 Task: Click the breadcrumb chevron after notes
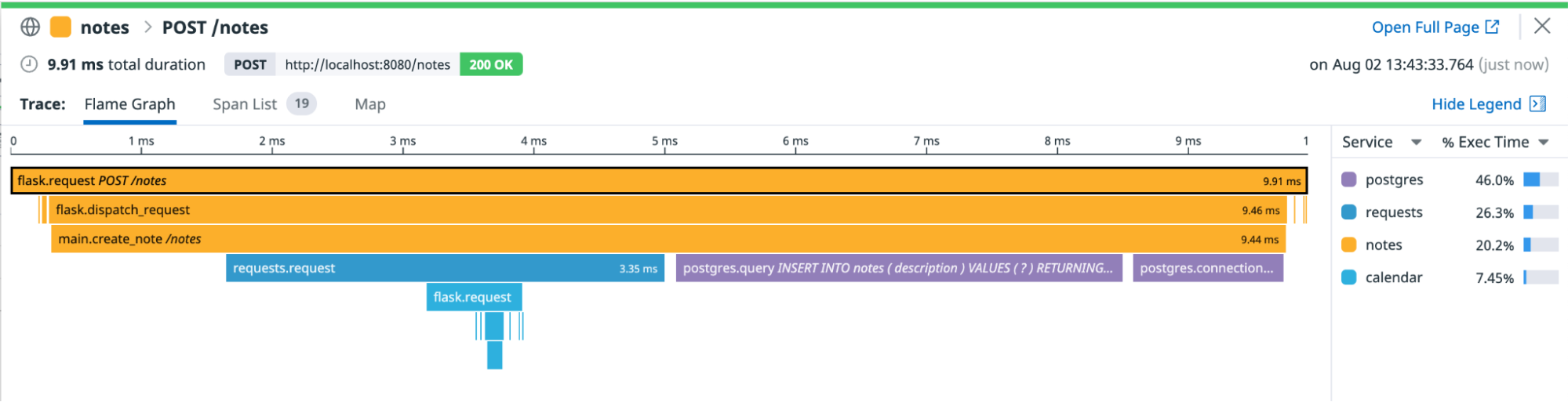(147, 27)
